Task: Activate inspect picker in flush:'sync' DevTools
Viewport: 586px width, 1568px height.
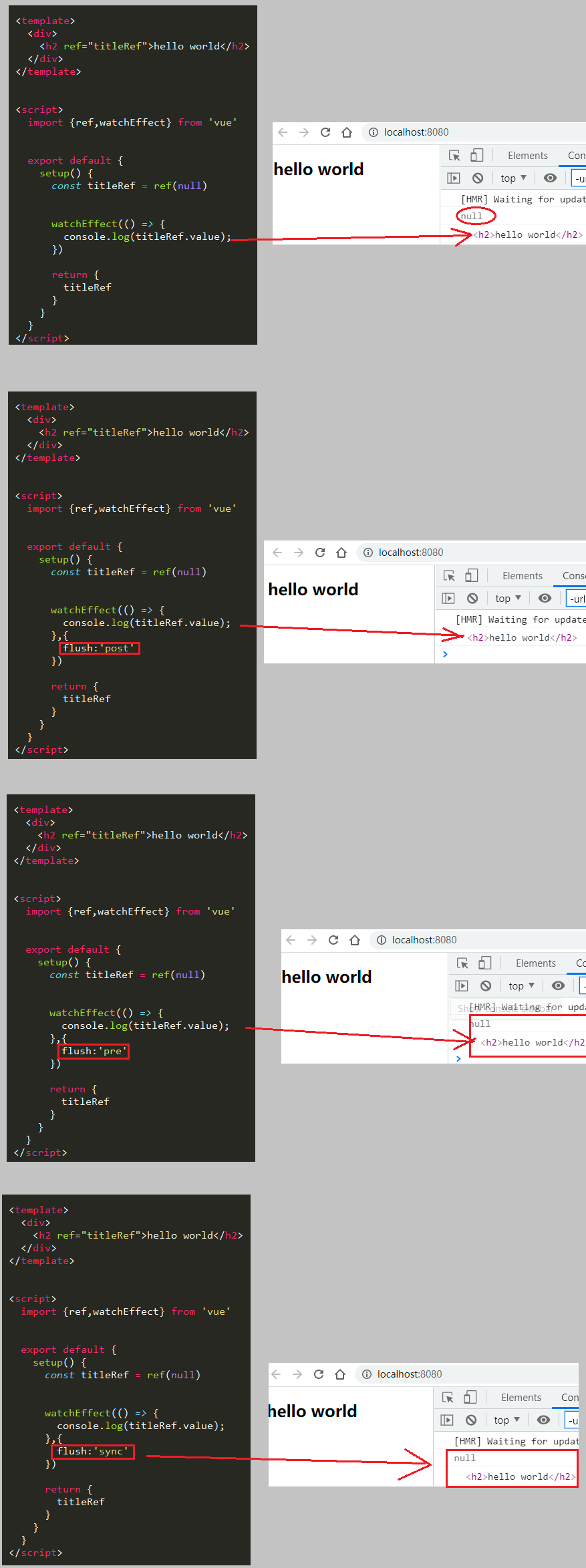Action: (x=448, y=1398)
